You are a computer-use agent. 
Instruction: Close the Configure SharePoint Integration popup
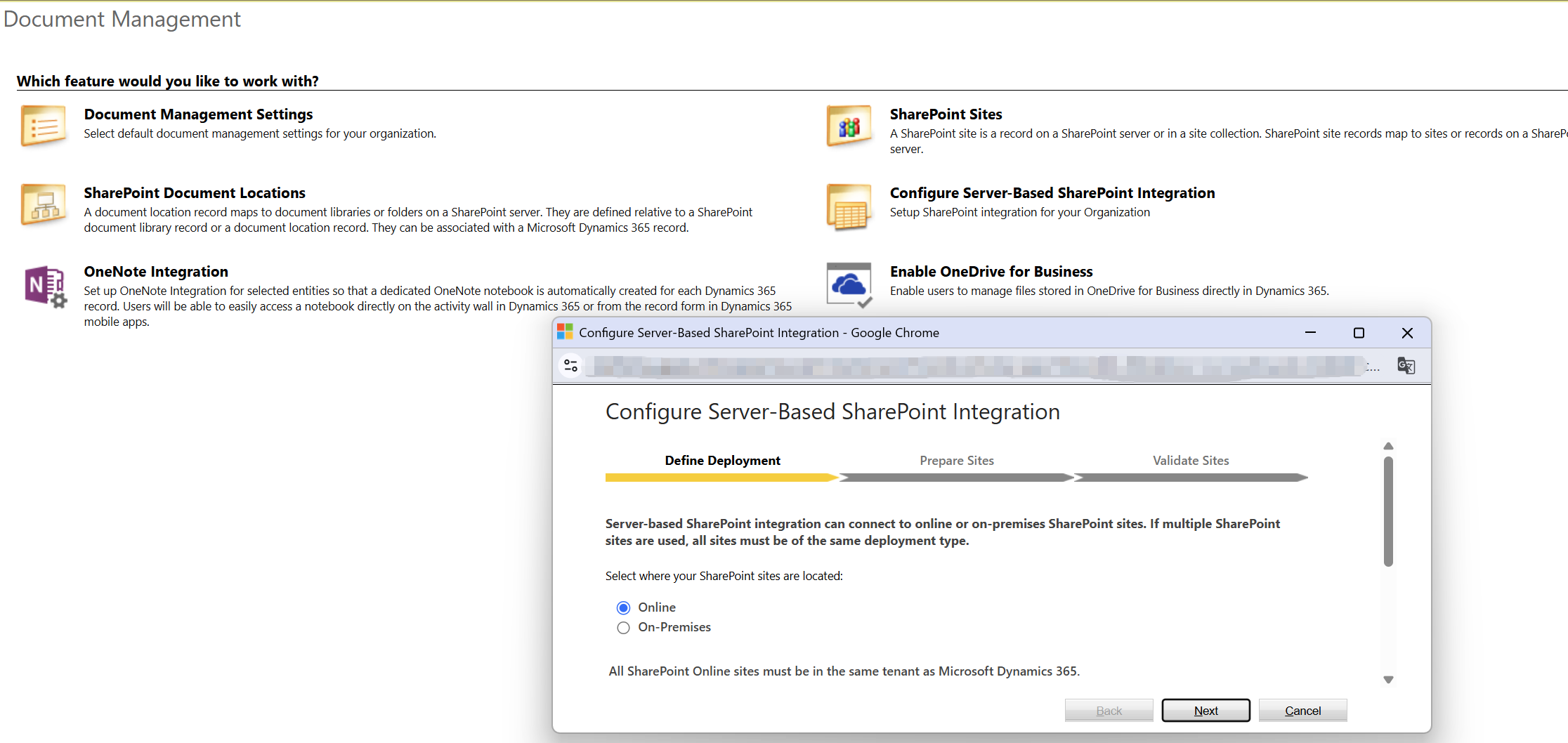[1407, 333]
